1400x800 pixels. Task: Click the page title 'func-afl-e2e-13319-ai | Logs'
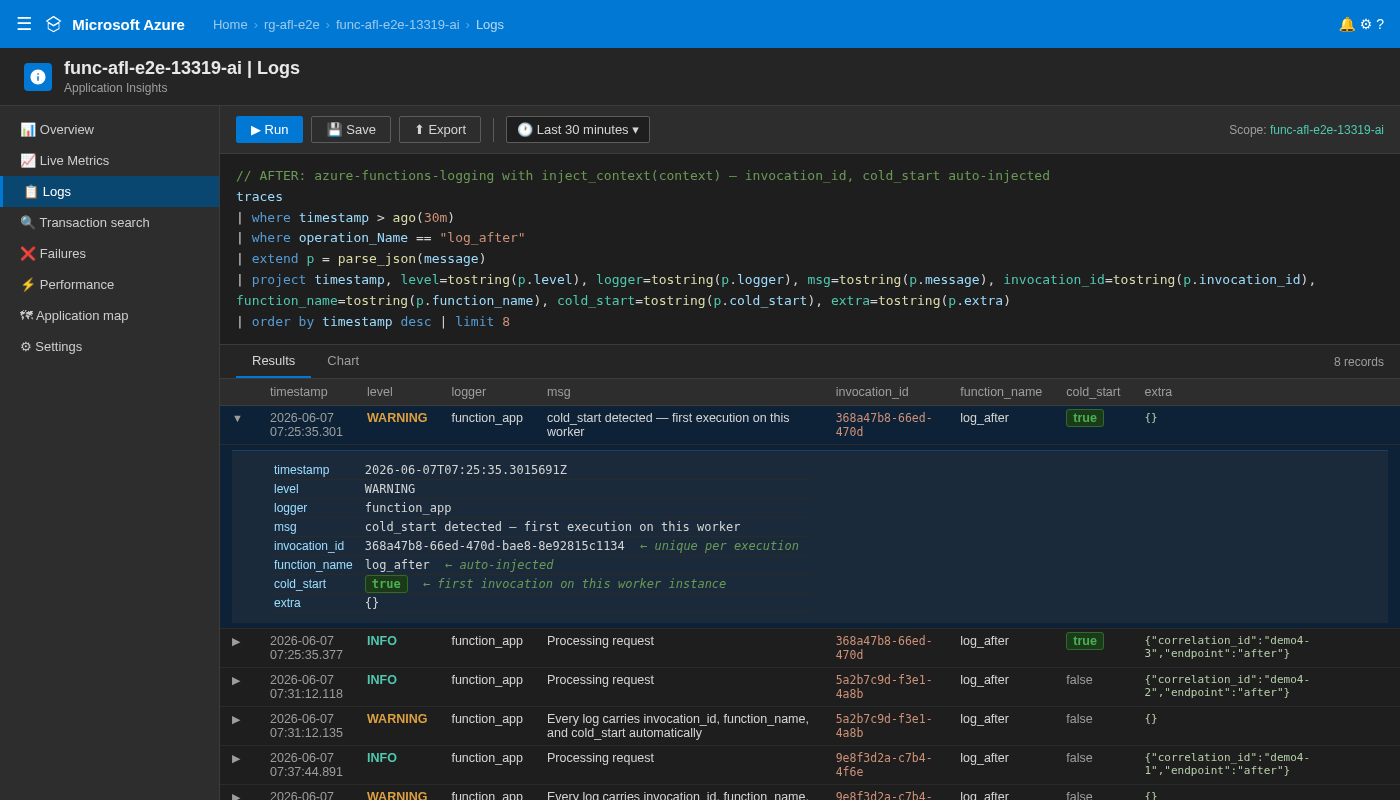coord(182,68)
